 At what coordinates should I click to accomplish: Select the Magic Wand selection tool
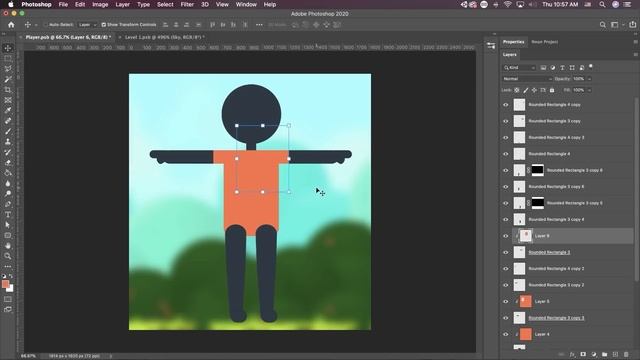pyautogui.click(x=8, y=79)
